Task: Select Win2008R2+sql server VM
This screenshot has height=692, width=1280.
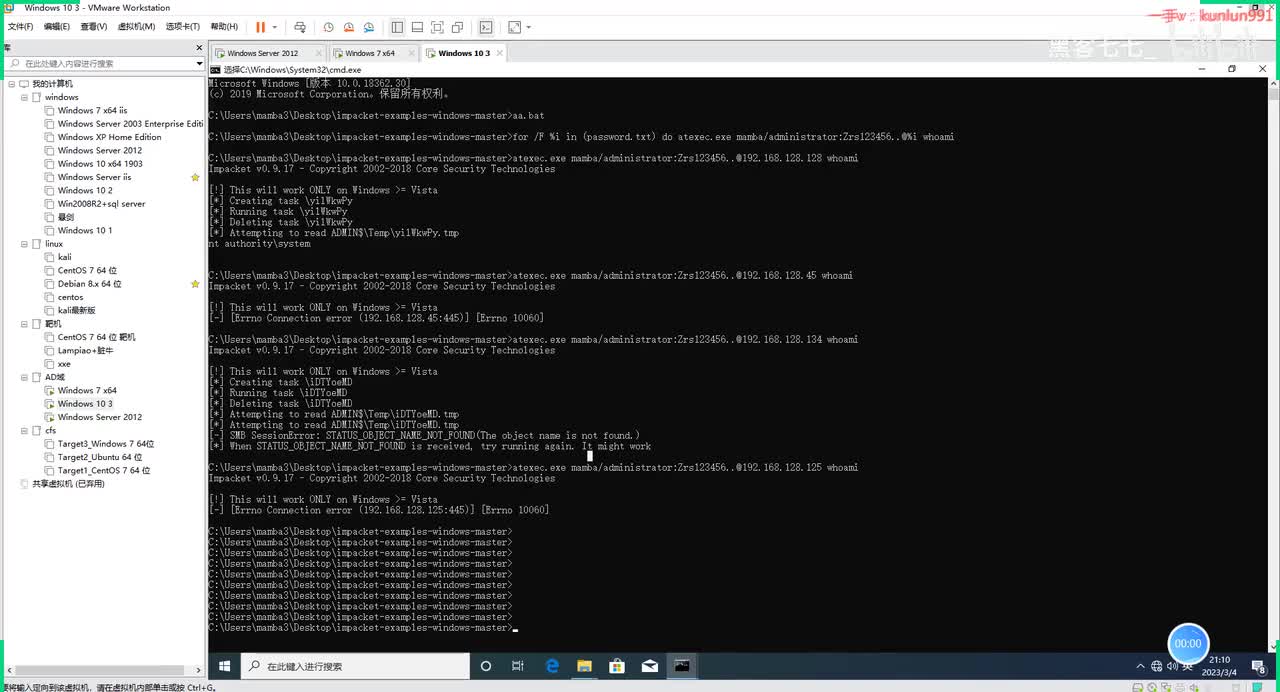Action: coord(101,204)
